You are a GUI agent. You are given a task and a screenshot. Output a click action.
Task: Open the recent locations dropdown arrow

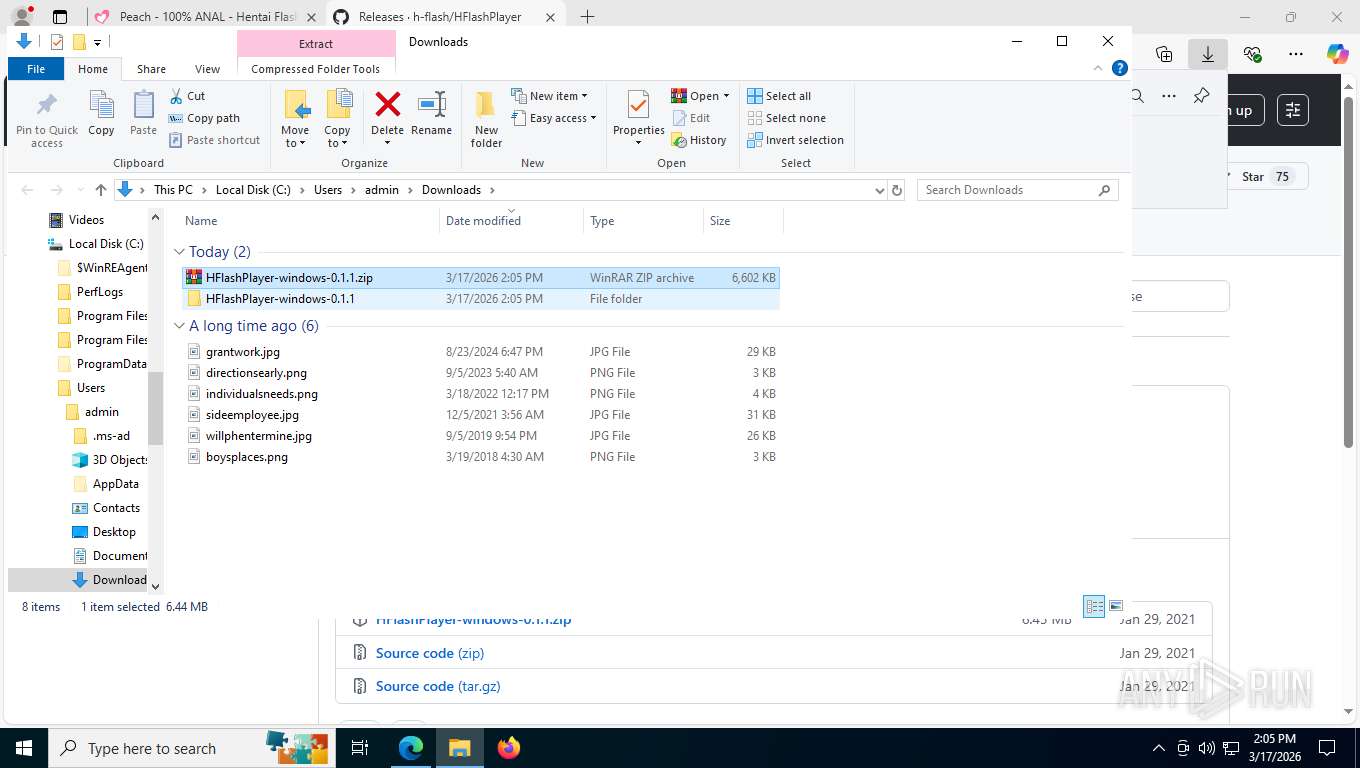point(79,190)
